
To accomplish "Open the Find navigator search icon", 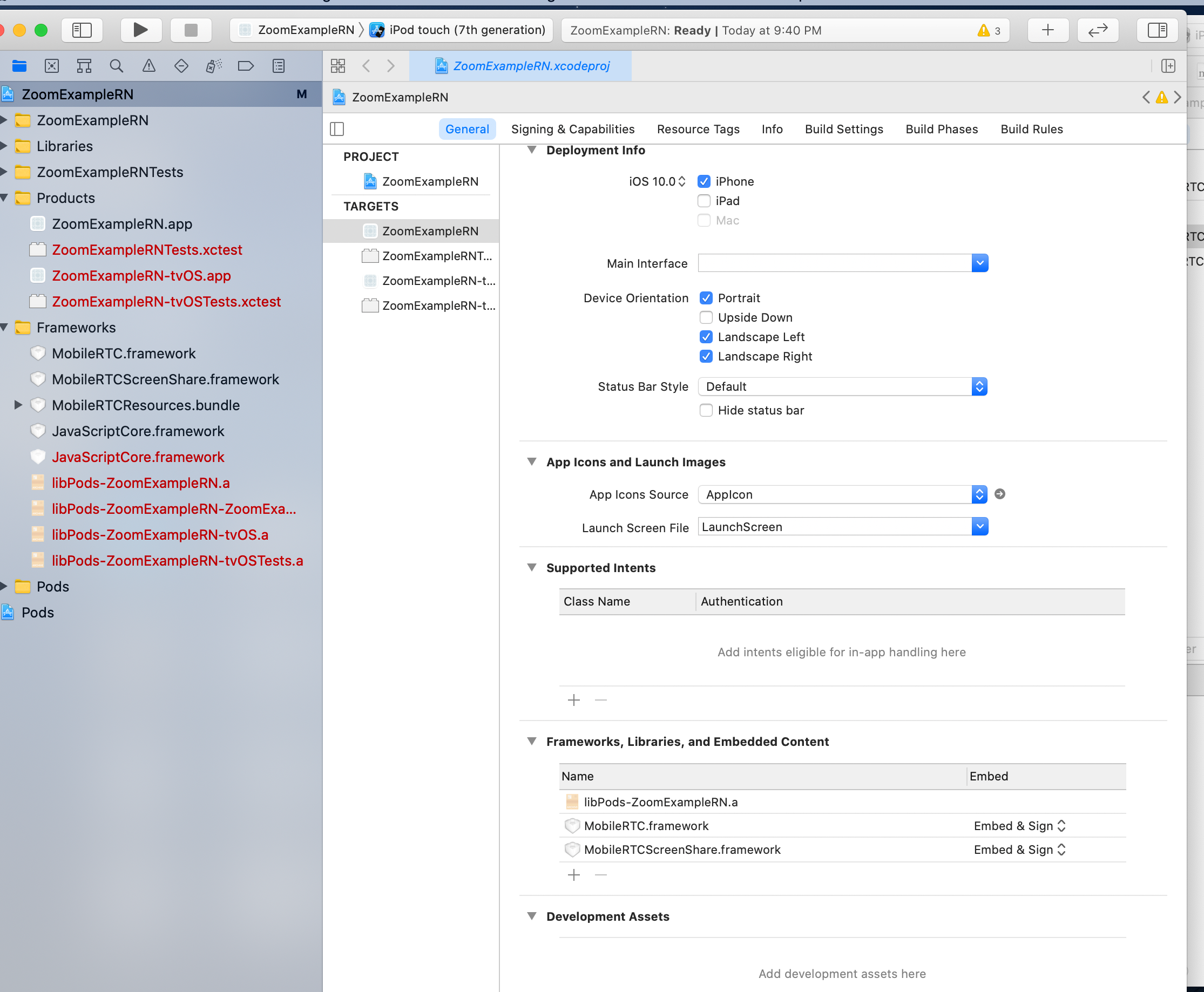I will click(116, 66).
